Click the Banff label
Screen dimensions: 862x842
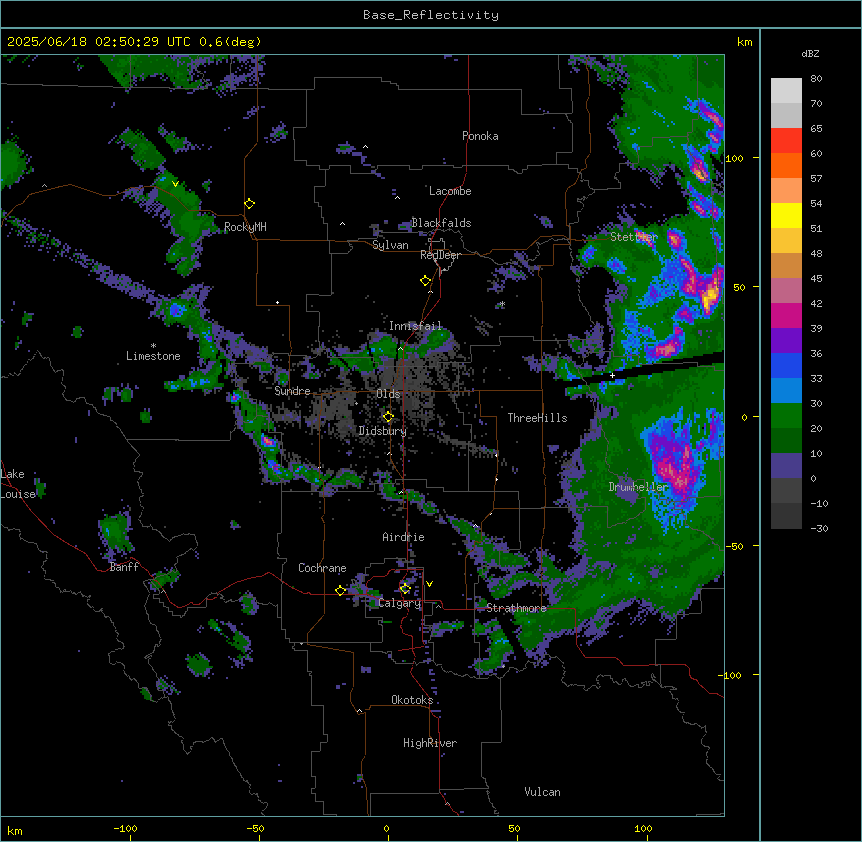124,567
